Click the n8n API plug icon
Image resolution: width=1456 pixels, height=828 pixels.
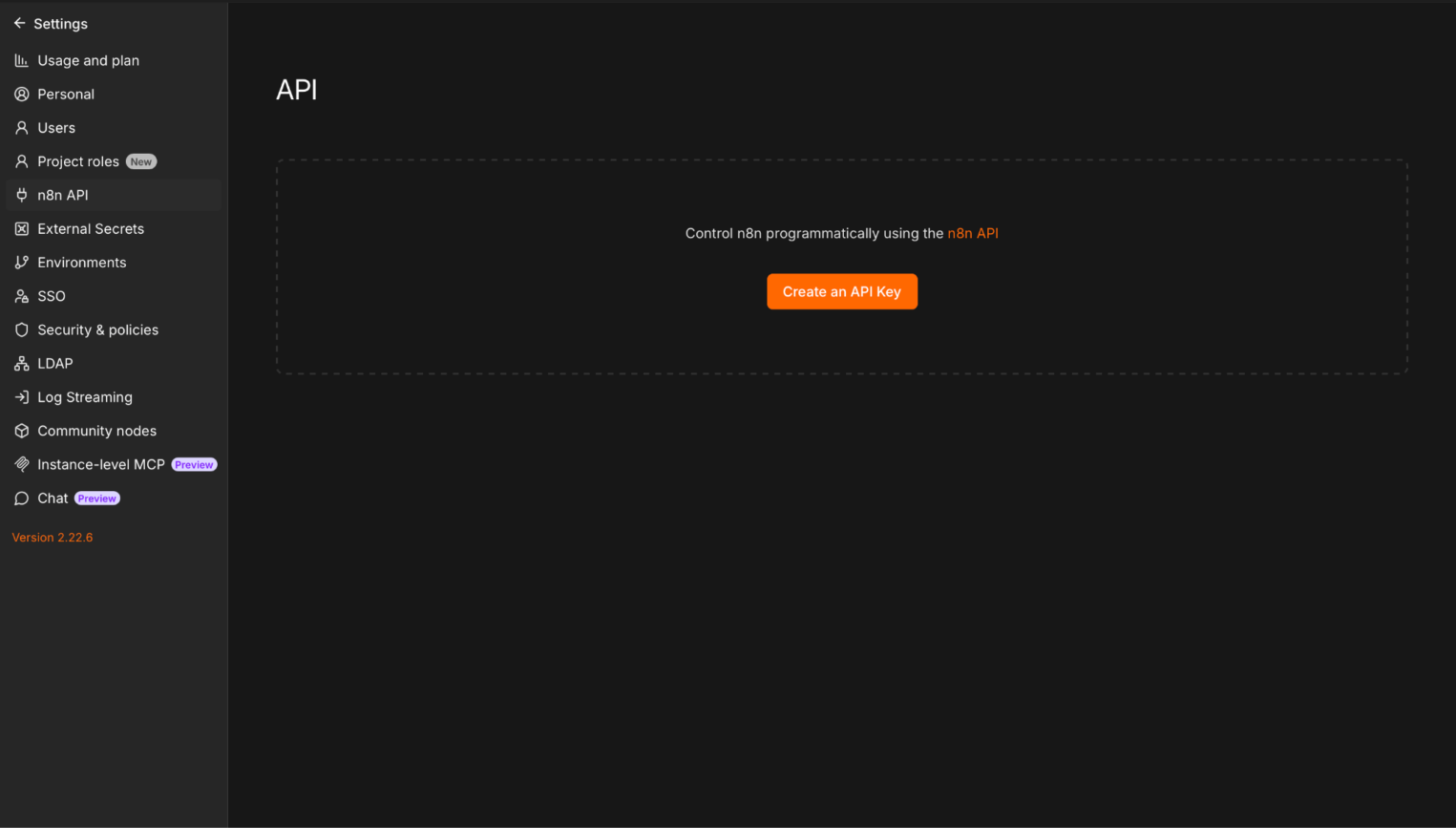coord(21,195)
